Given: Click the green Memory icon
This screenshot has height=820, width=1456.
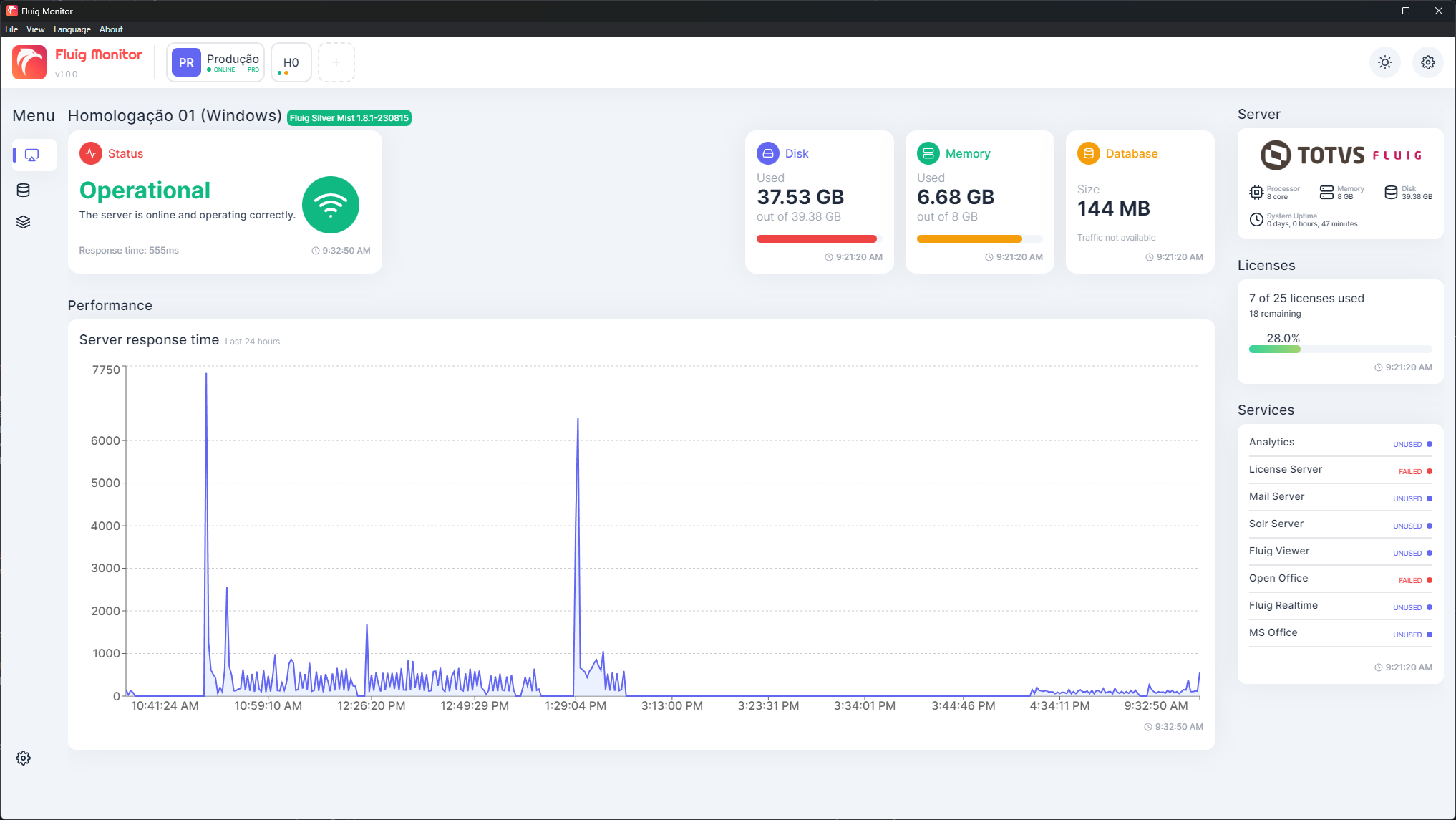Looking at the screenshot, I should (928, 153).
